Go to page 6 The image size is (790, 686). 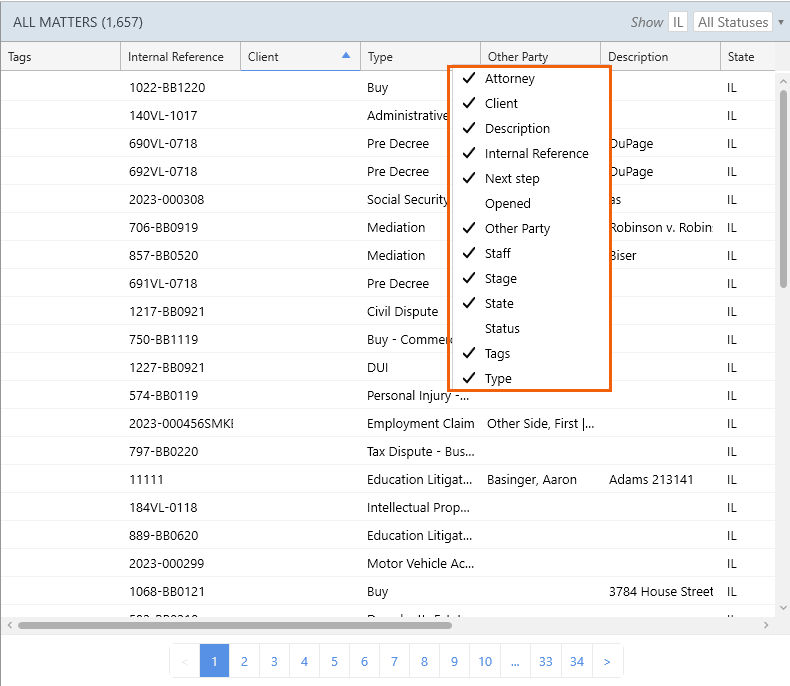click(x=364, y=661)
